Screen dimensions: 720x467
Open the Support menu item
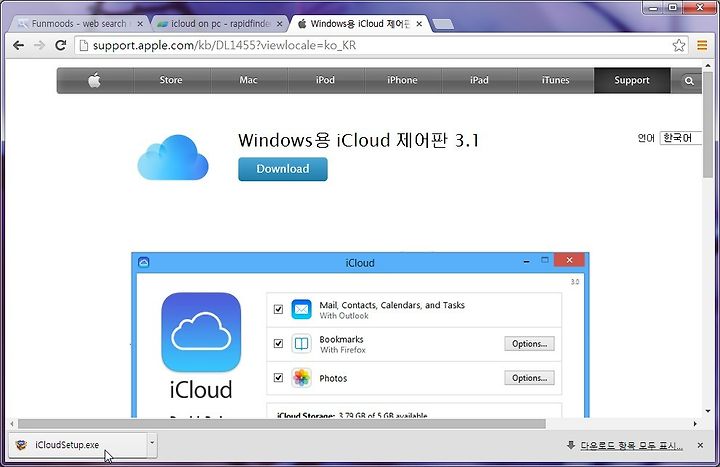tap(632, 80)
